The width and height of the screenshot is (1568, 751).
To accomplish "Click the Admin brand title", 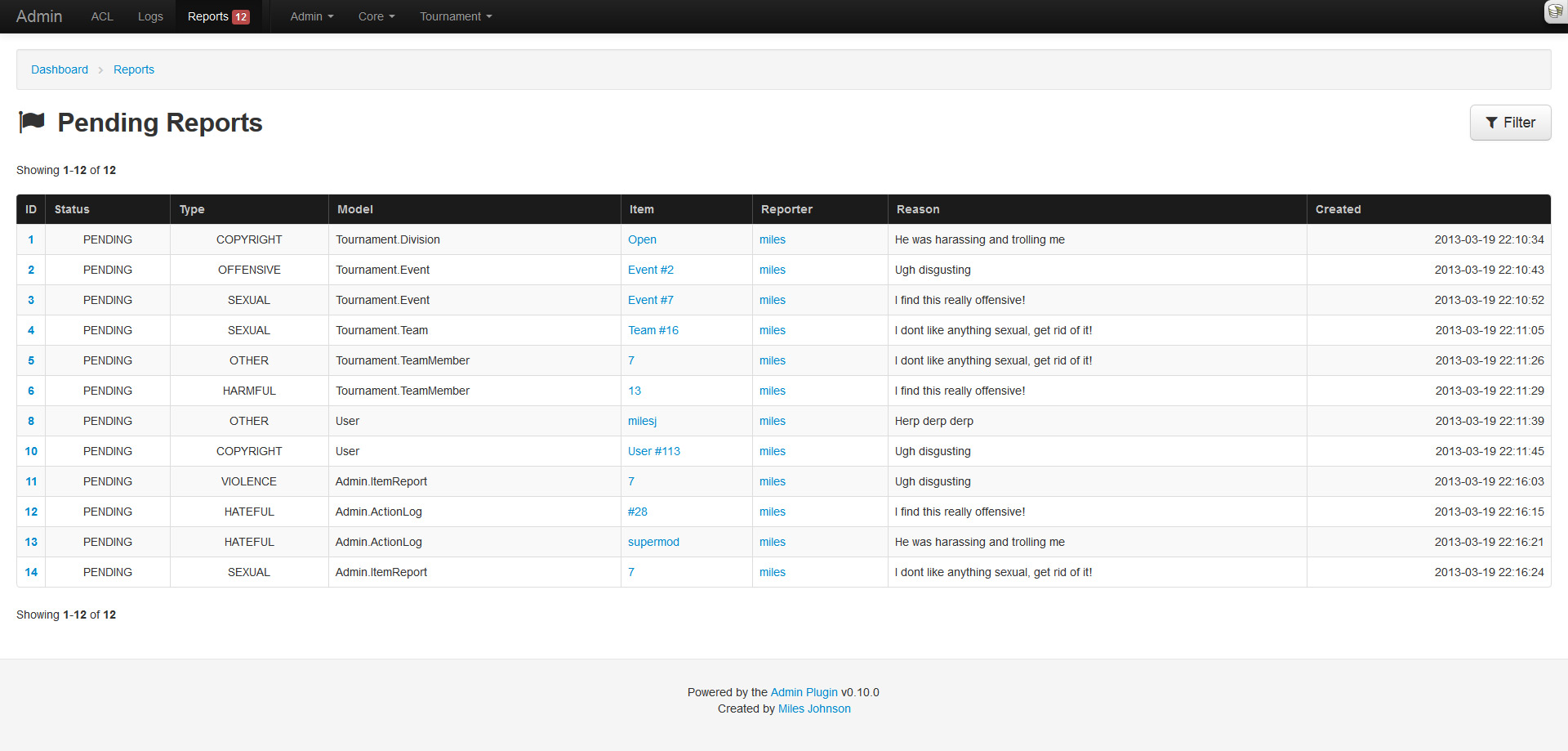I will pyautogui.click(x=39, y=16).
